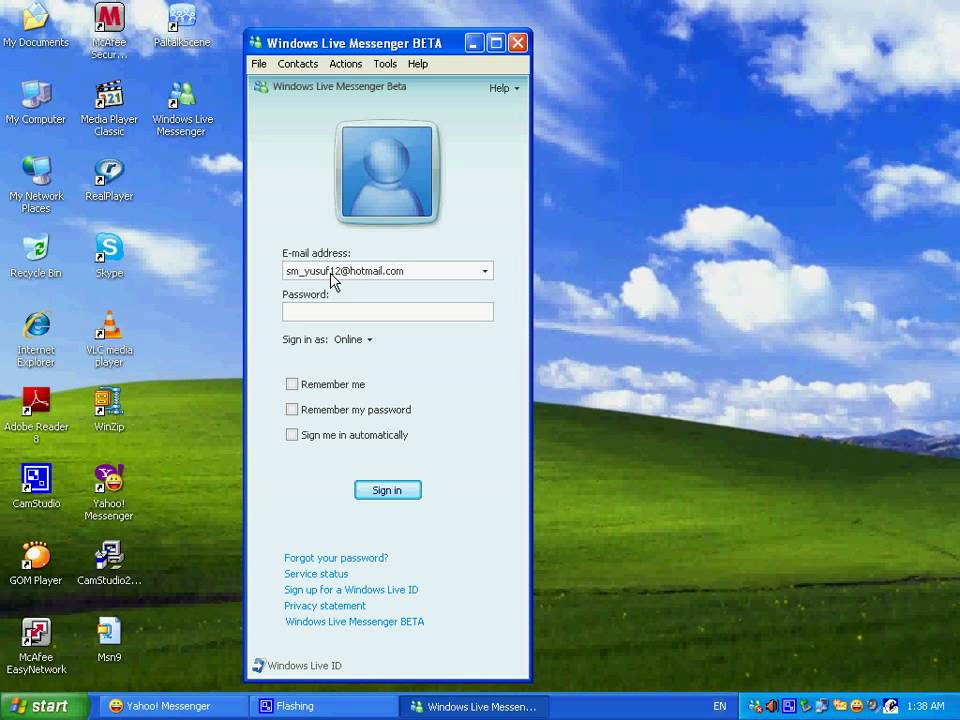
Task: Click the speaker volume tray icon
Action: [x=771, y=706]
